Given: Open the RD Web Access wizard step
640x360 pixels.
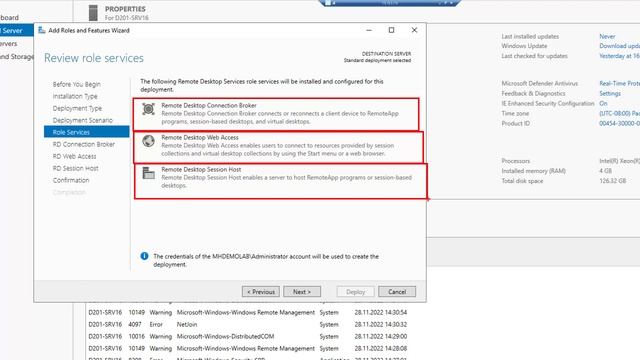Looking at the screenshot, I should 74,156.
